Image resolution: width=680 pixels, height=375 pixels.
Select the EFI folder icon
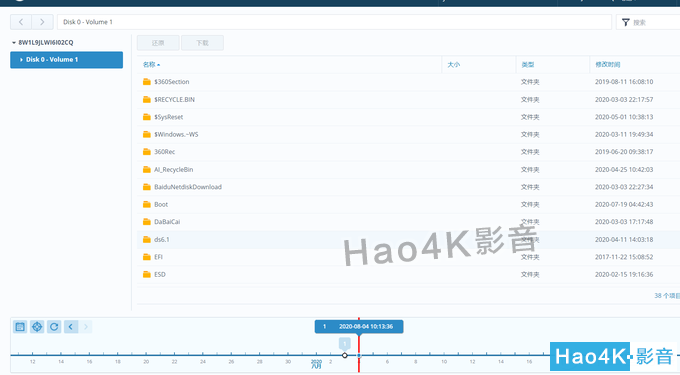pyautogui.click(x=147, y=257)
